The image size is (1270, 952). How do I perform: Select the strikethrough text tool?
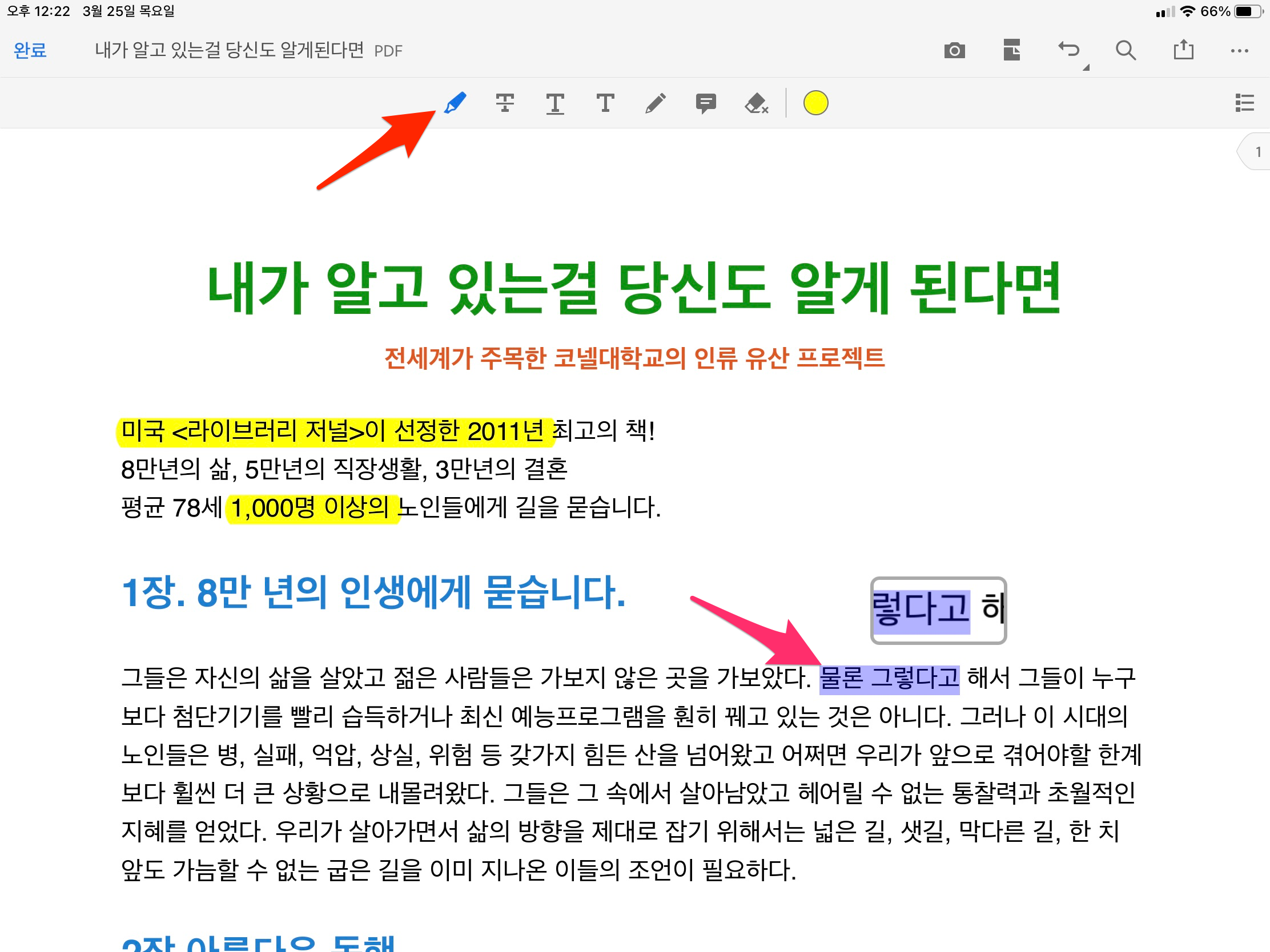(x=505, y=104)
